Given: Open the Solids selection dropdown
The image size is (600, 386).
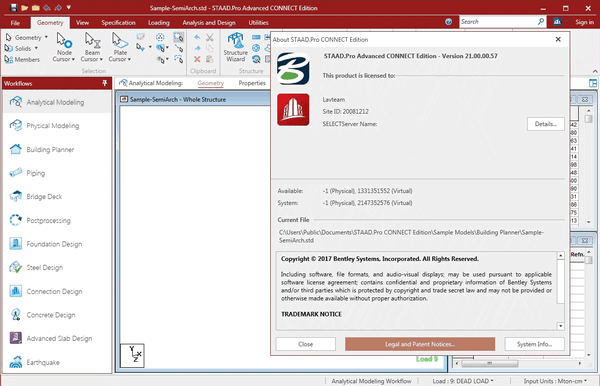Looking at the screenshot, I should point(36,49).
